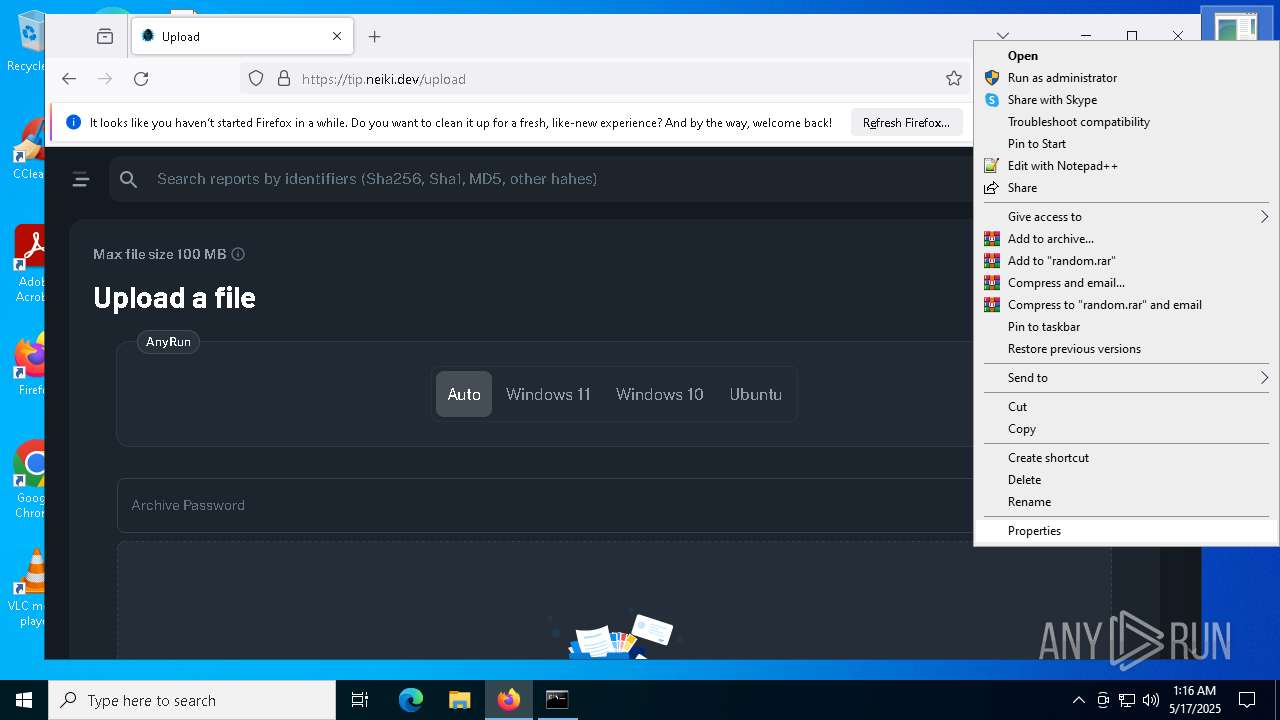The height and width of the screenshot is (720, 1280).
Task: Choose Add to "random.rar"
Action: coord(1126,261)
